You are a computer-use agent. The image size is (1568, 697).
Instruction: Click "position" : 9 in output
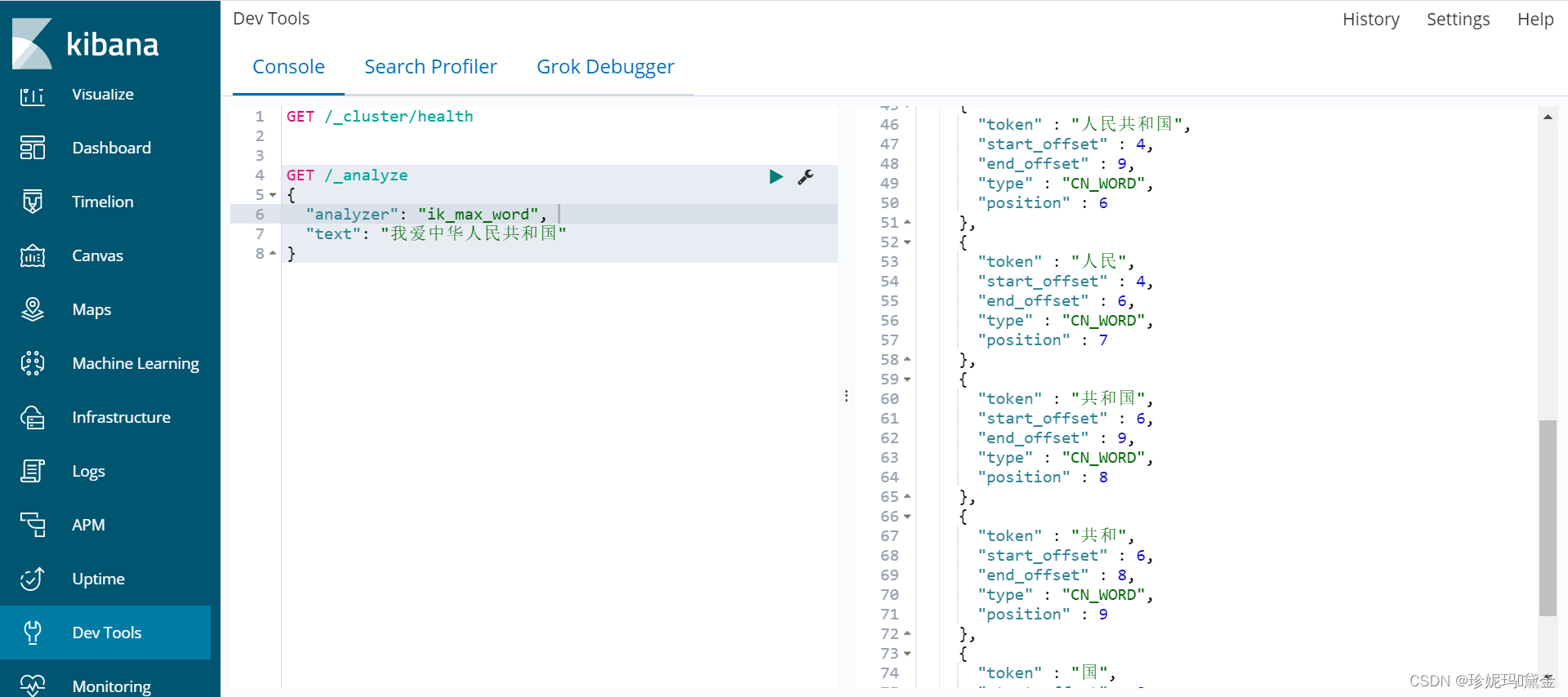pos(1043,615)
